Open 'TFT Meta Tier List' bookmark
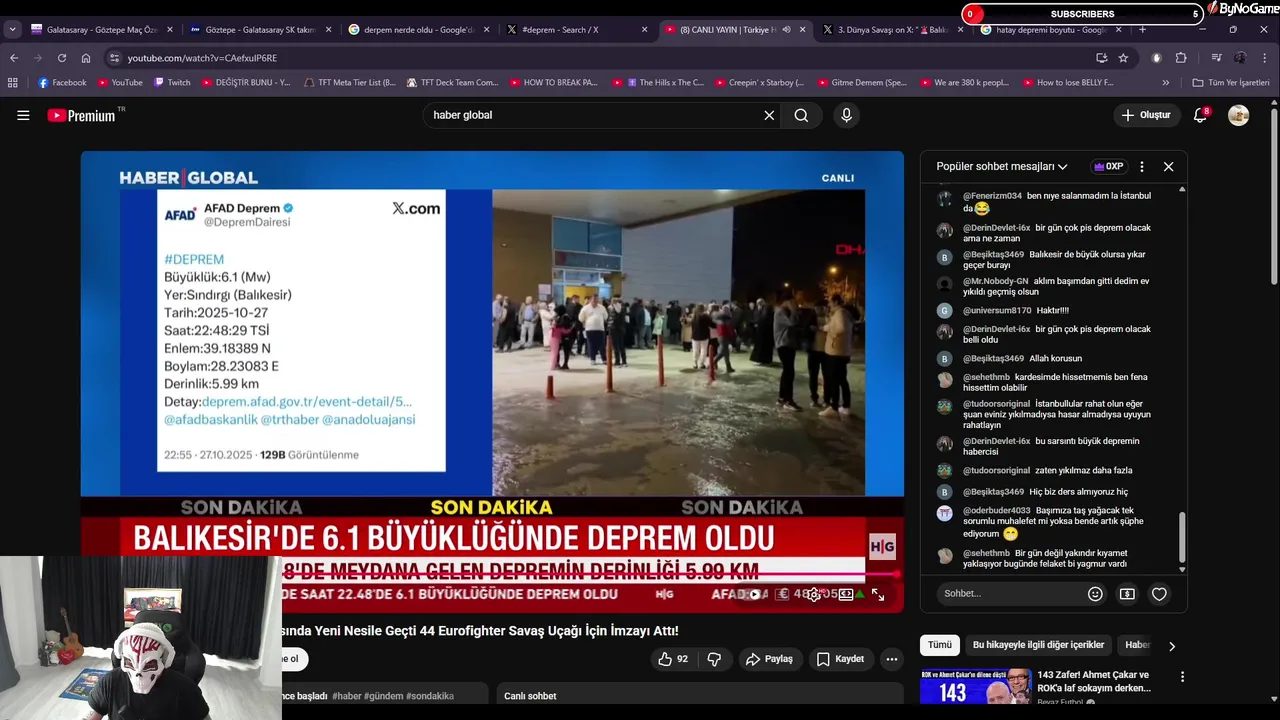This screenshot has width=1280, height=720. pyautogui.click(x=349, y=83)
